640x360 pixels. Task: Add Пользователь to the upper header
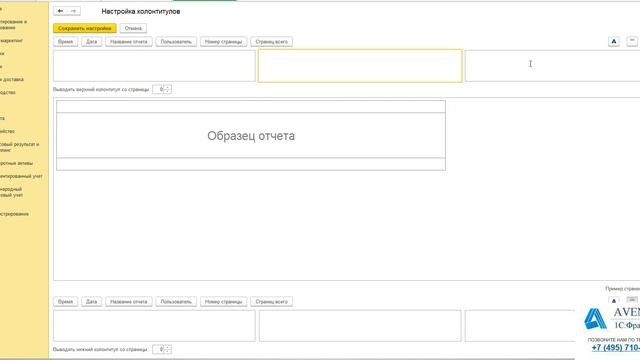176,42
